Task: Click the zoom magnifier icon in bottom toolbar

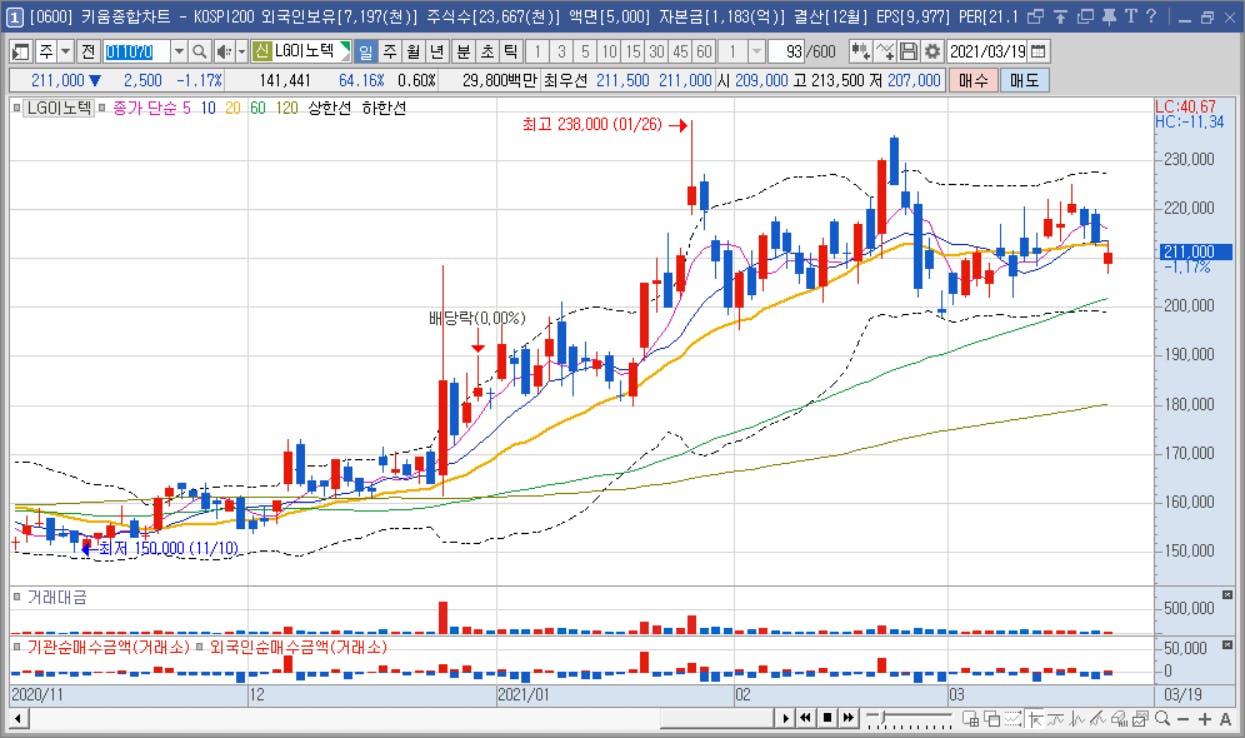Action: tap(1162, 718)
